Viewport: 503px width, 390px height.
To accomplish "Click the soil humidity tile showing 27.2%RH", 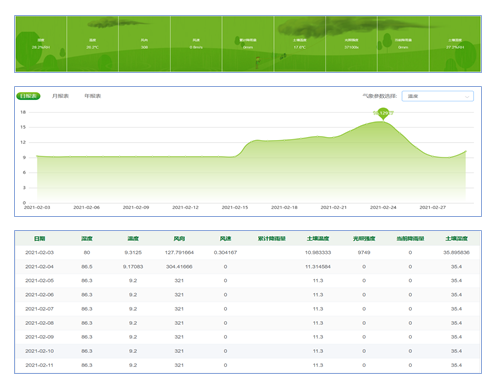I will click(x=455, y=44).
